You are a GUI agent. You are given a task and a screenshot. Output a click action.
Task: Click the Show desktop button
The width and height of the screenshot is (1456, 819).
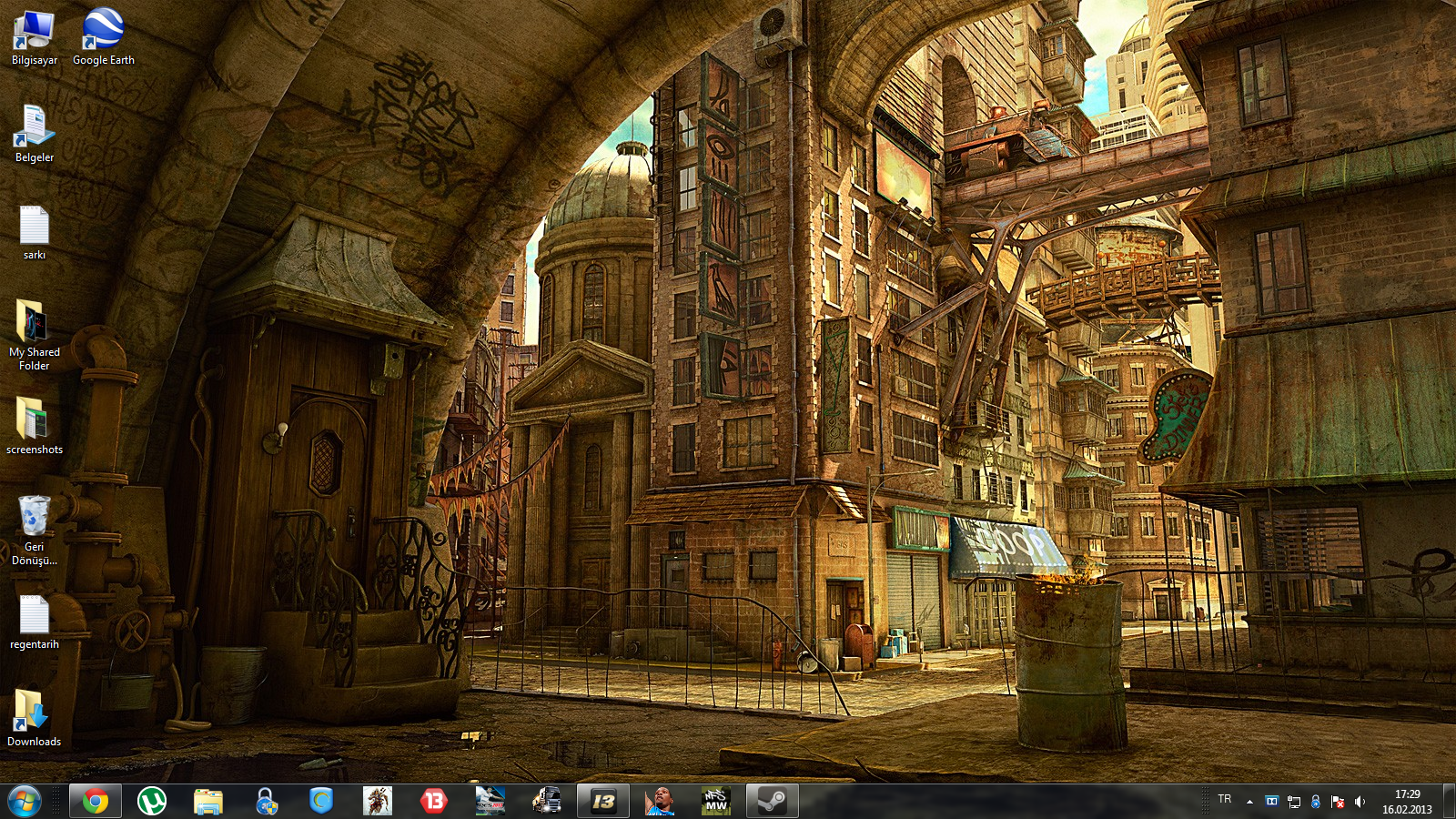[1449, 802]
